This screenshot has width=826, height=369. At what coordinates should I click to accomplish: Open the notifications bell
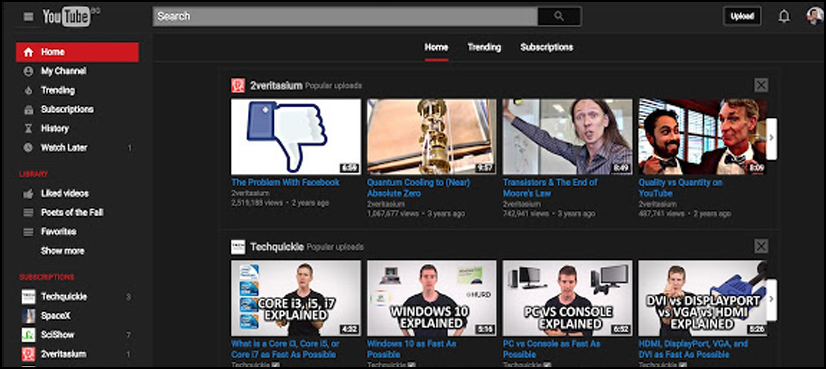(784, 16)
